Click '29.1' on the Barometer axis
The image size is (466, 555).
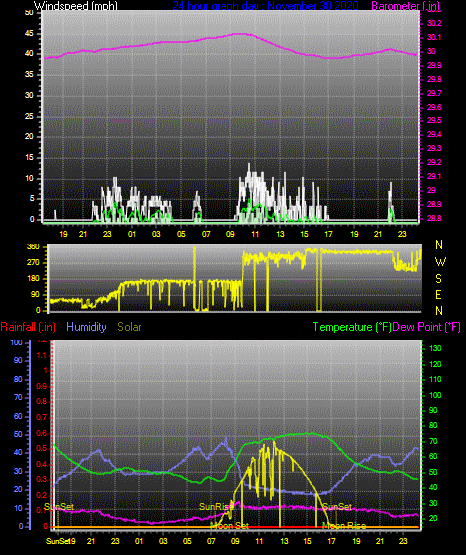[434, 176]
